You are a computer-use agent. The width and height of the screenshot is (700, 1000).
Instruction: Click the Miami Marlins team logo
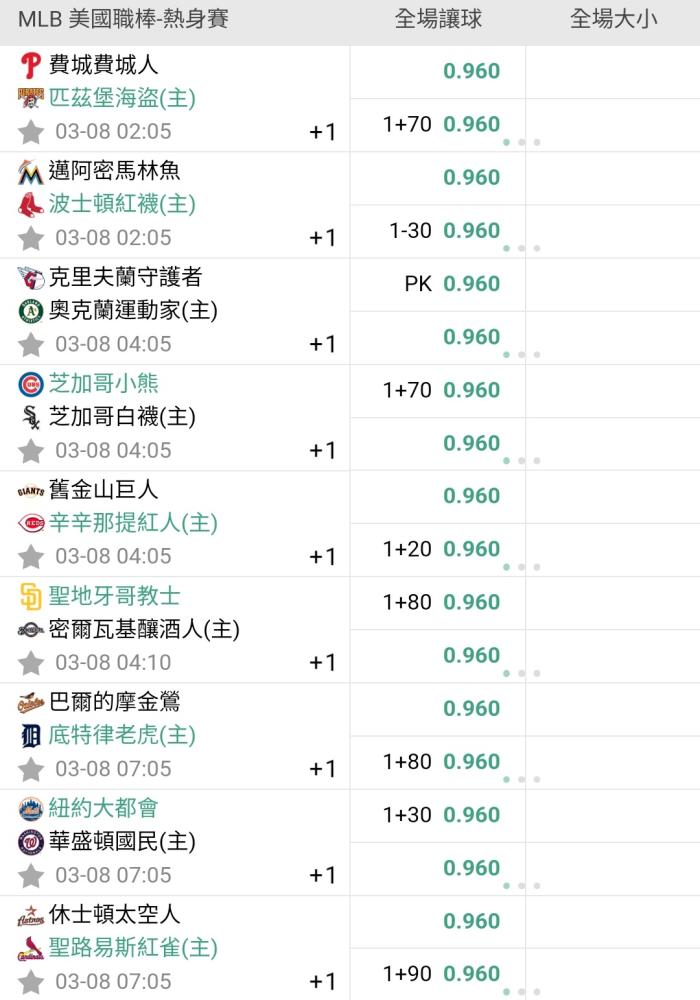30,172
